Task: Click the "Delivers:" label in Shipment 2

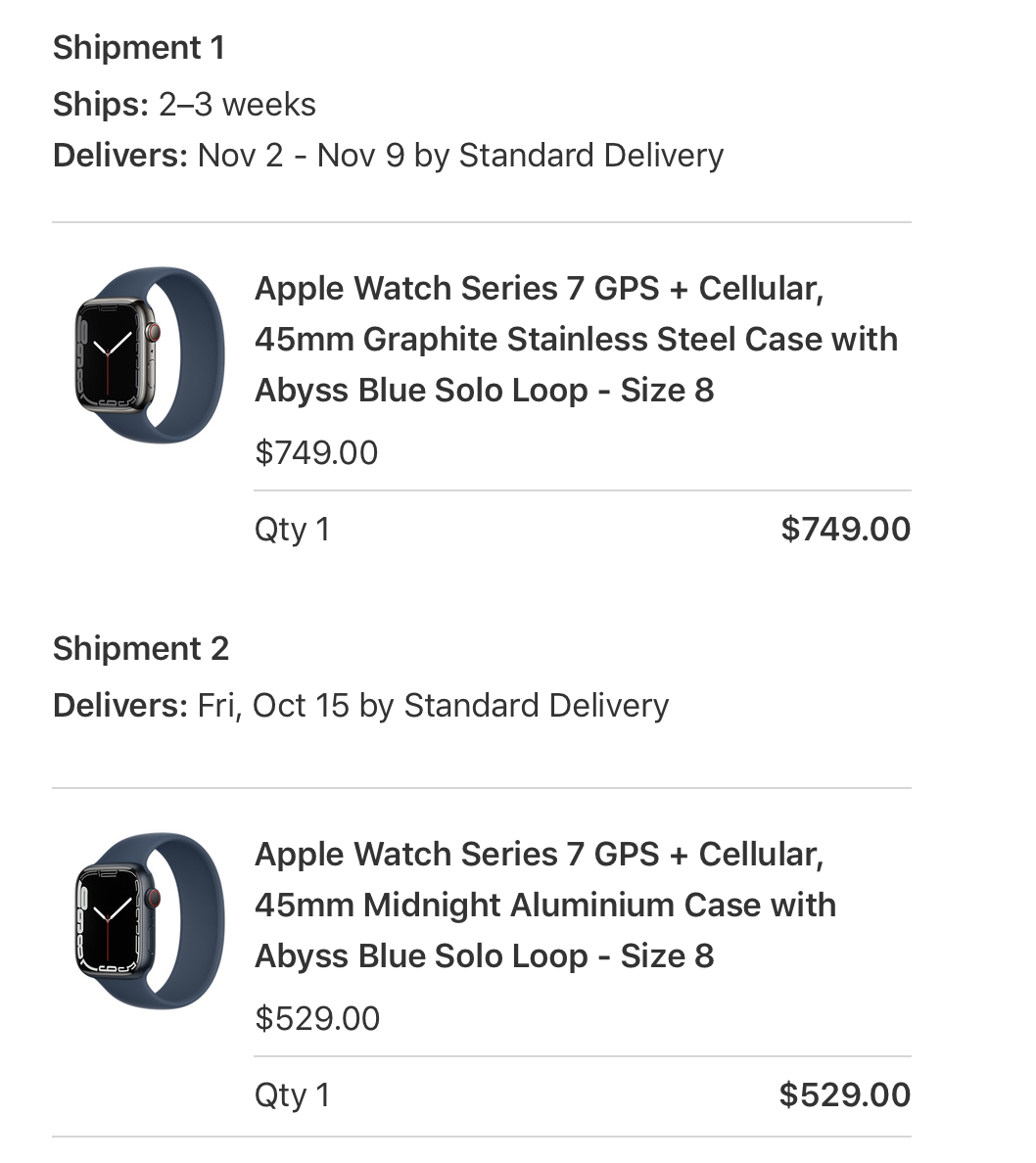Action: (119, 706)
